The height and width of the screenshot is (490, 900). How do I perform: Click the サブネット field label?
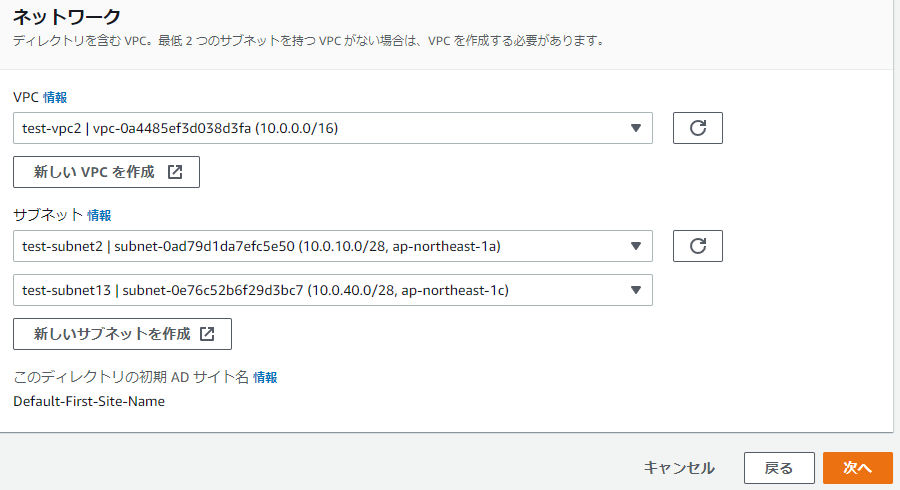[47, 215]
